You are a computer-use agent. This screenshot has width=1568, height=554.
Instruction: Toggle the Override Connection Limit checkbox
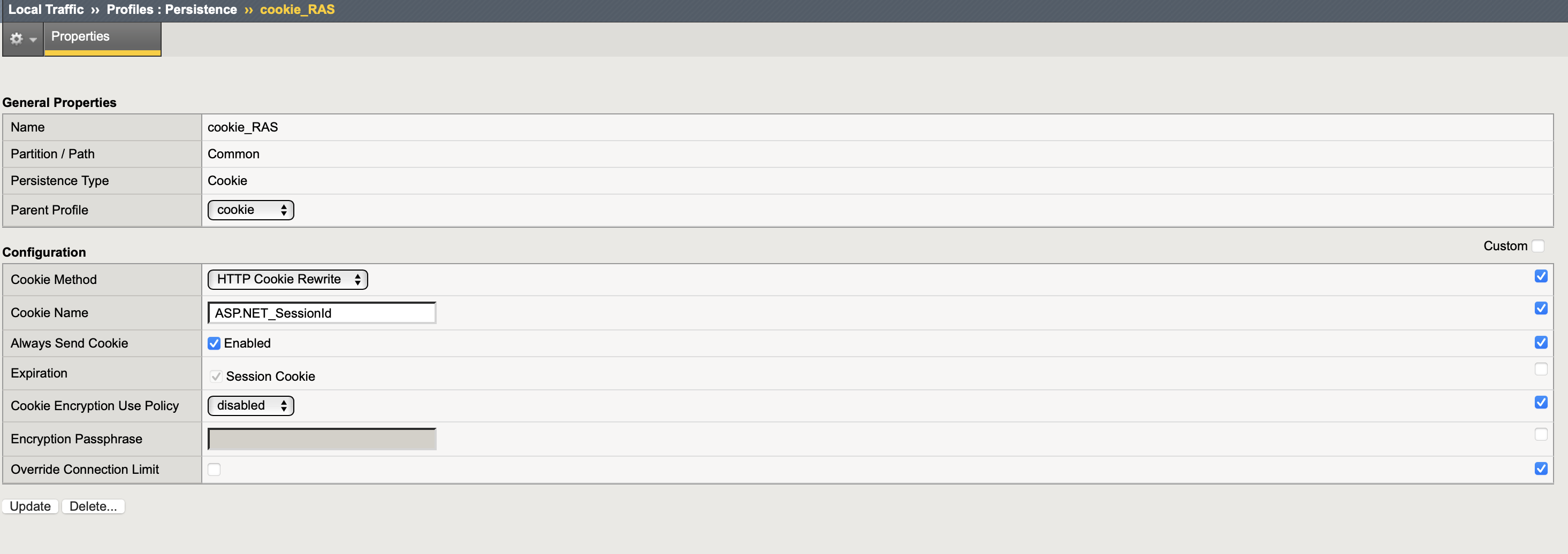(x=214, y=470)
